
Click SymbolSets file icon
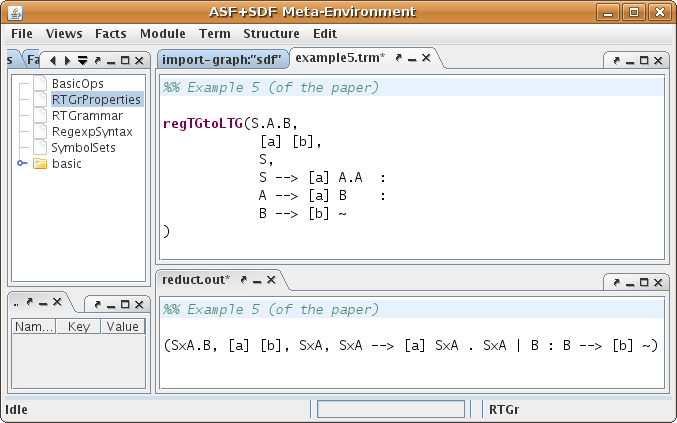[x=40, y=148]
